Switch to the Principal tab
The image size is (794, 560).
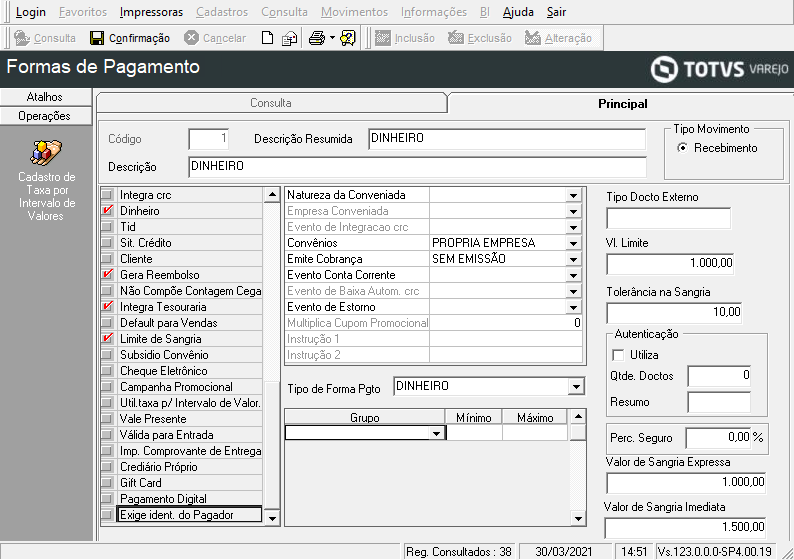tap(622, 104)
